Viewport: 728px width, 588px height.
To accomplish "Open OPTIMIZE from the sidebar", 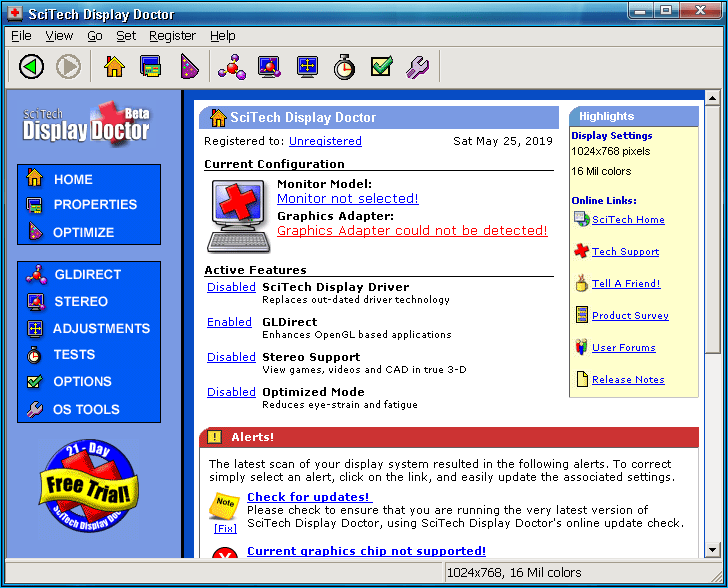I will (84, 232).
